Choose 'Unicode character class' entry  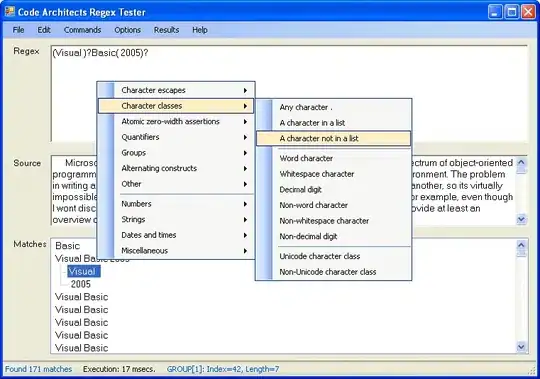click(333, 256)
